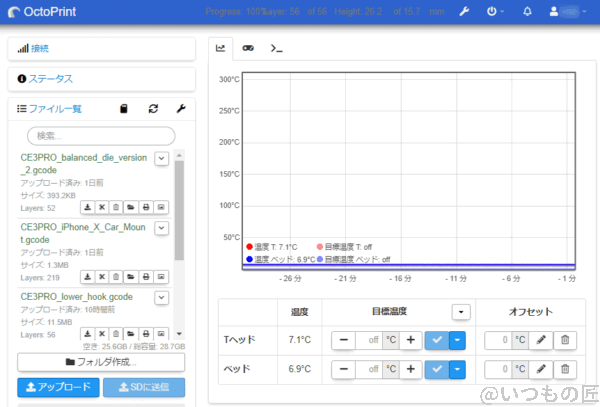Expand CE3PRO_balanced_die_version_2.gcode details chevron
Screen dimensions: 600x407
161,159
